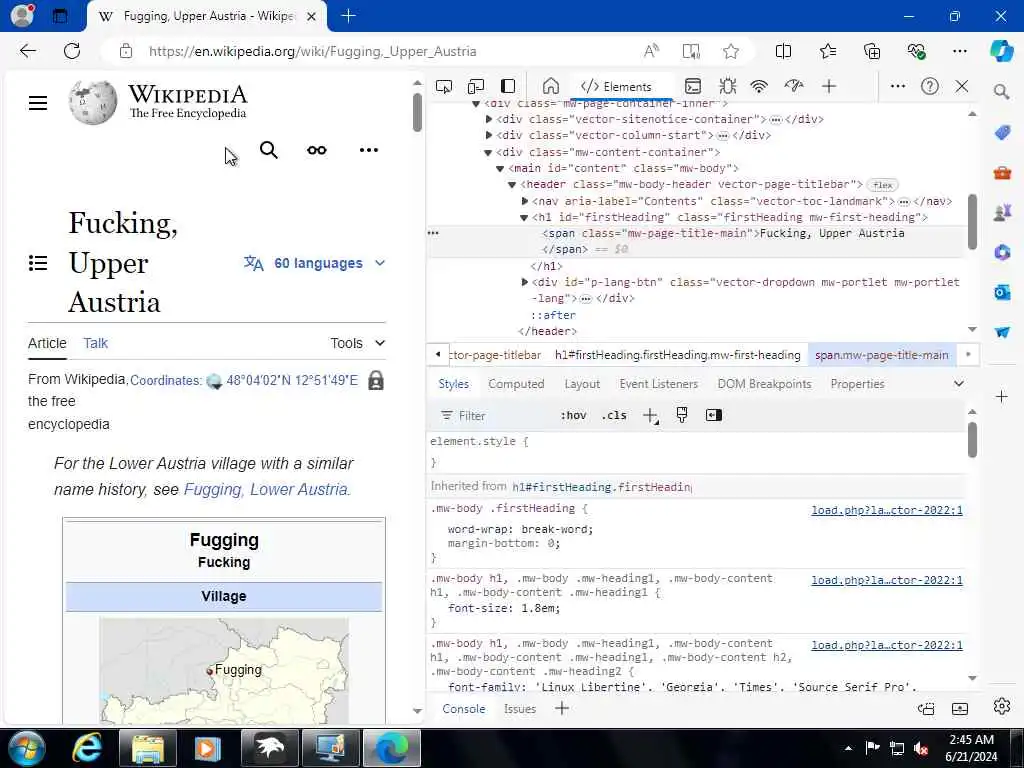Toggle device emulation icon in DevTools
This screenshot has width=1024, height=768.
click(475, 86)
